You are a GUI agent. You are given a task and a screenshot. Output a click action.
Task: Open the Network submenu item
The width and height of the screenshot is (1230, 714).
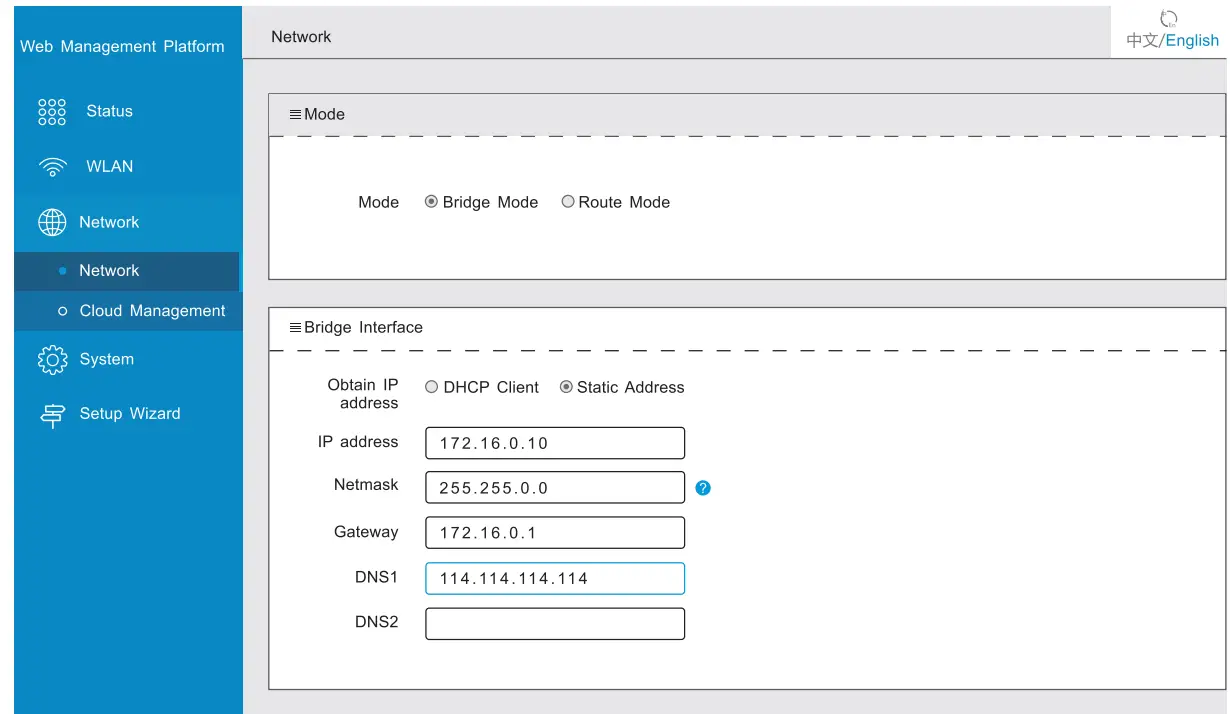pyautogui.click(x=109, y=271)
